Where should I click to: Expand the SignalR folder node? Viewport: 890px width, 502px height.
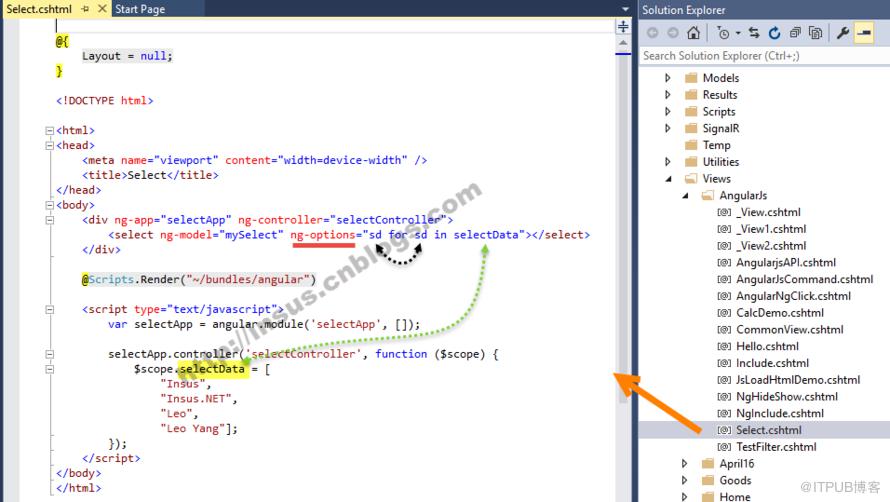pos(668,128)
